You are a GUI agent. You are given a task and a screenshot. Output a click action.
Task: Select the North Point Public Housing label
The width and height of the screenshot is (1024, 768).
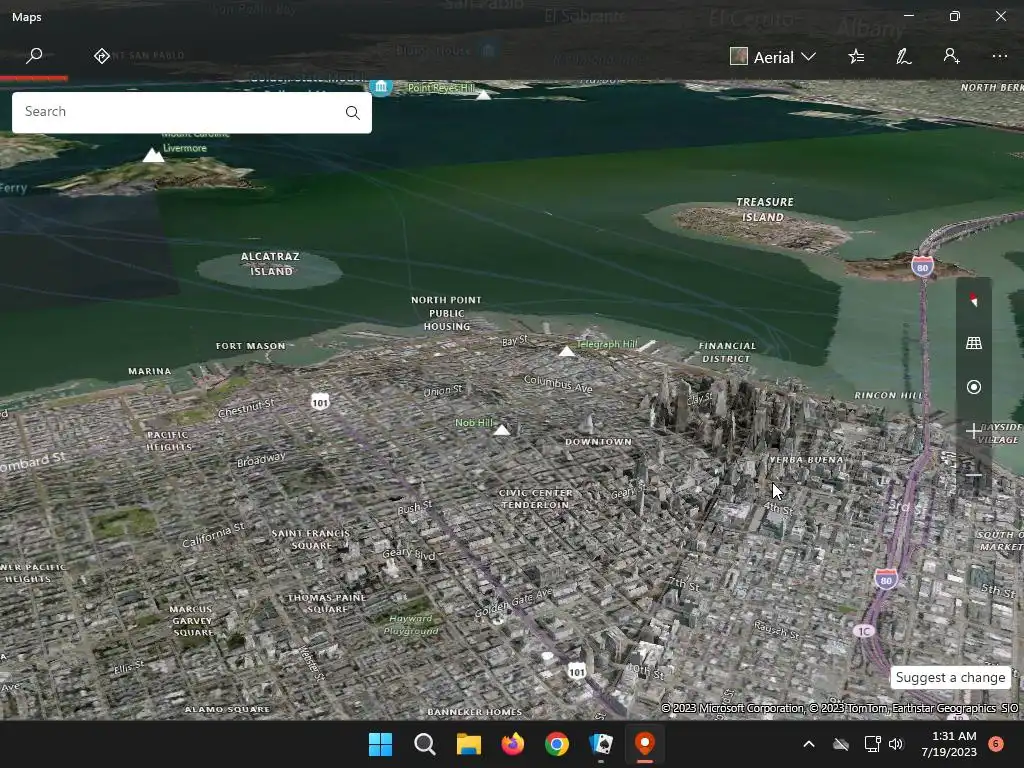point(447,313)
